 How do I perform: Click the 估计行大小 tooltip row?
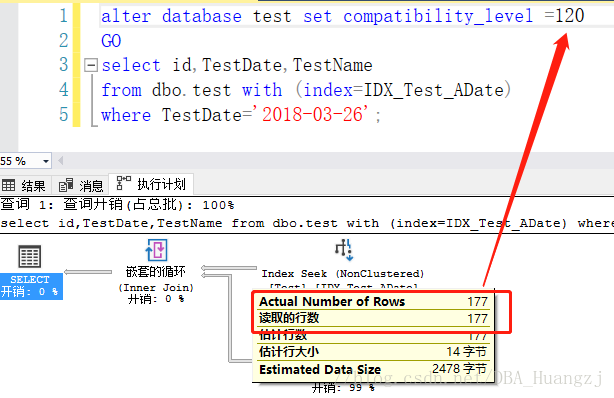pyautogui.click(x=373, y=352)
